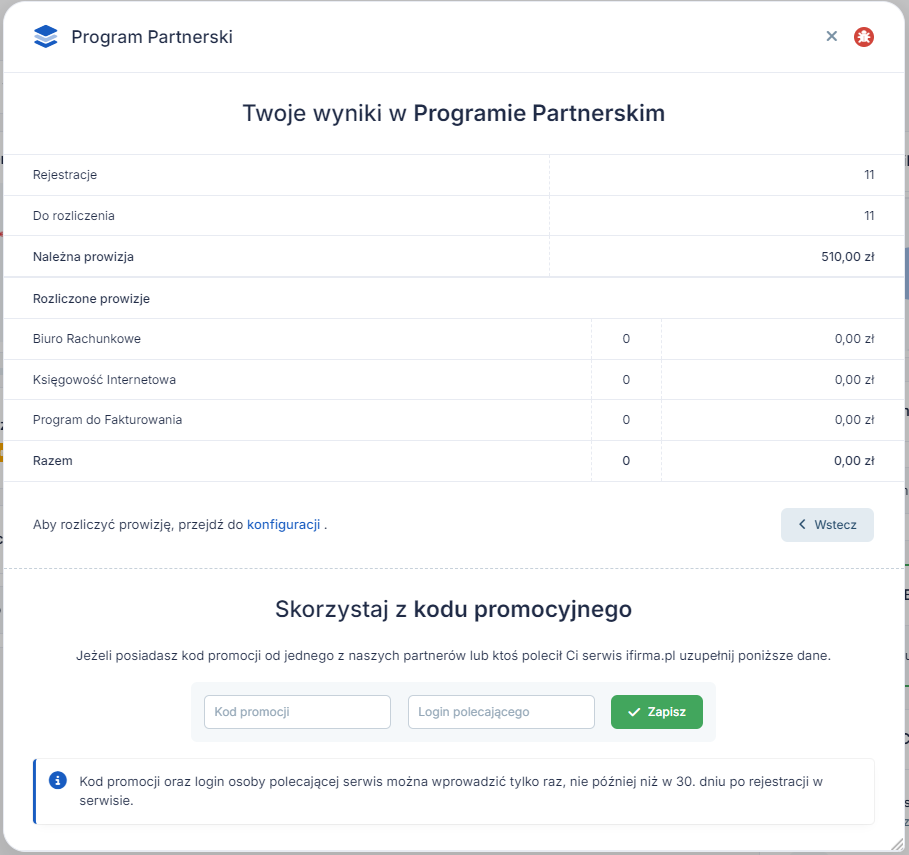Click the blue info icon in the notice
This screenshot has height=855, width=909.
click(x=57, y=780)
